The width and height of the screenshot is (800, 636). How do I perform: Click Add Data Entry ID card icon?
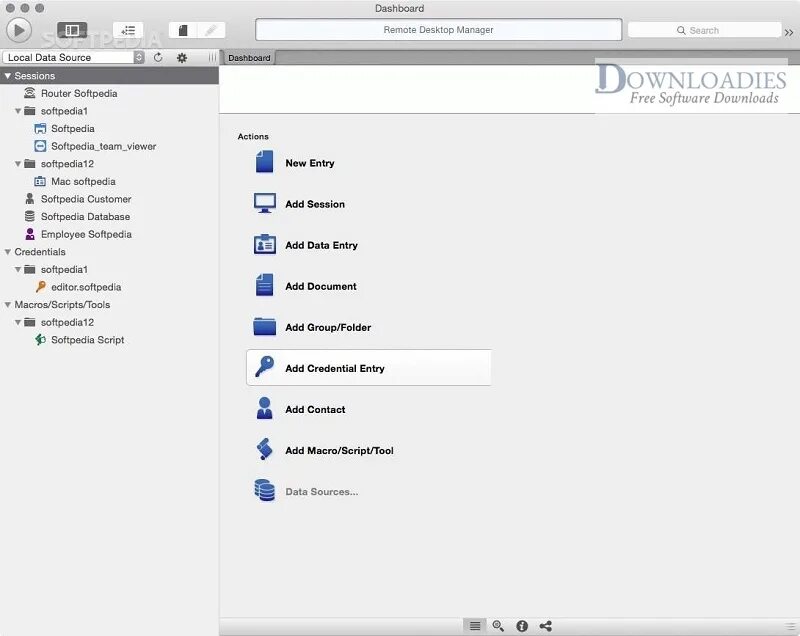click(265, 244)
